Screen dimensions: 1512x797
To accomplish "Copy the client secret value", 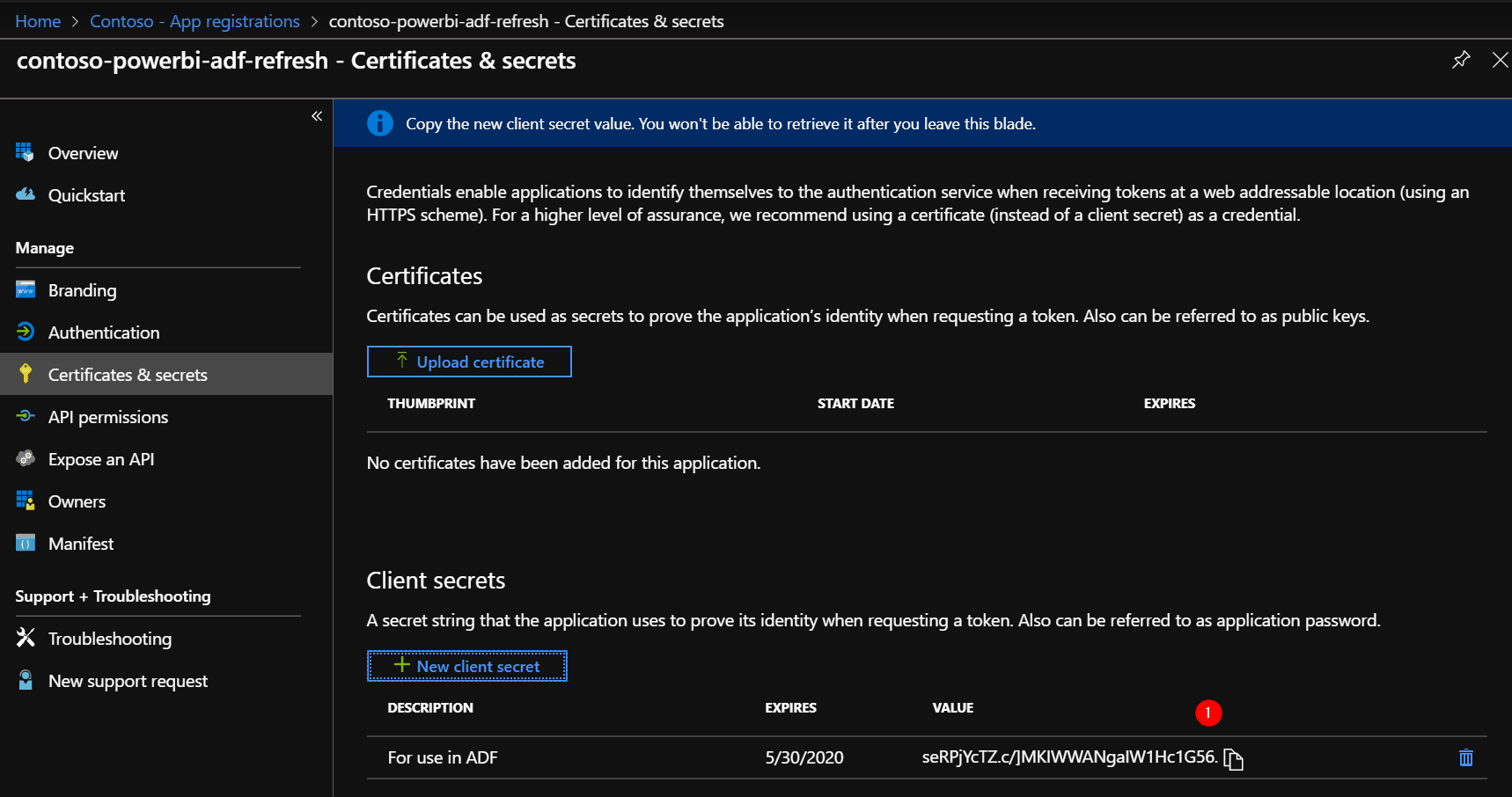I will [1234, 759].
